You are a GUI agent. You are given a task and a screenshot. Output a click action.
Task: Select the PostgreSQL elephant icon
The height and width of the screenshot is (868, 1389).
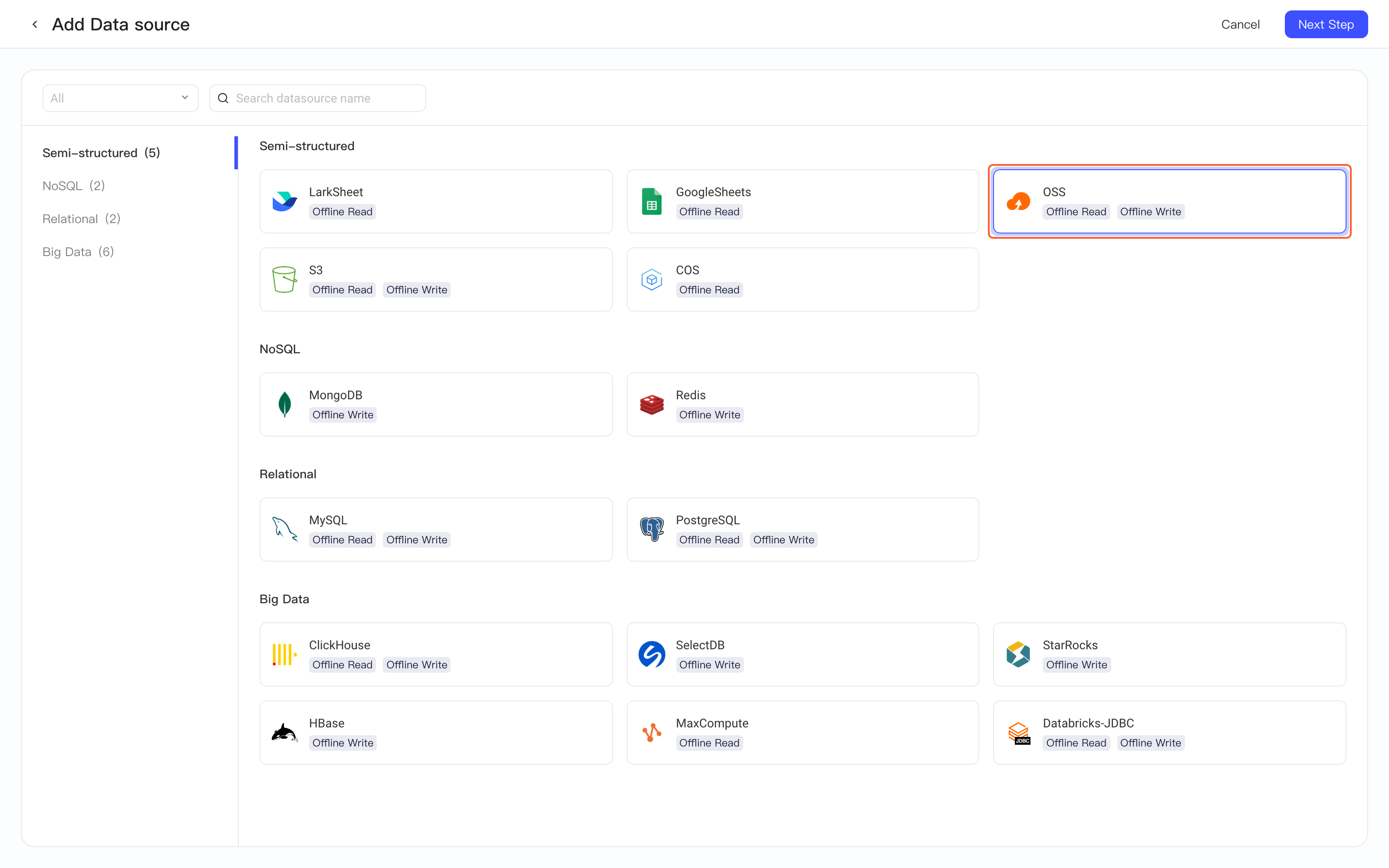click(652, 529)
